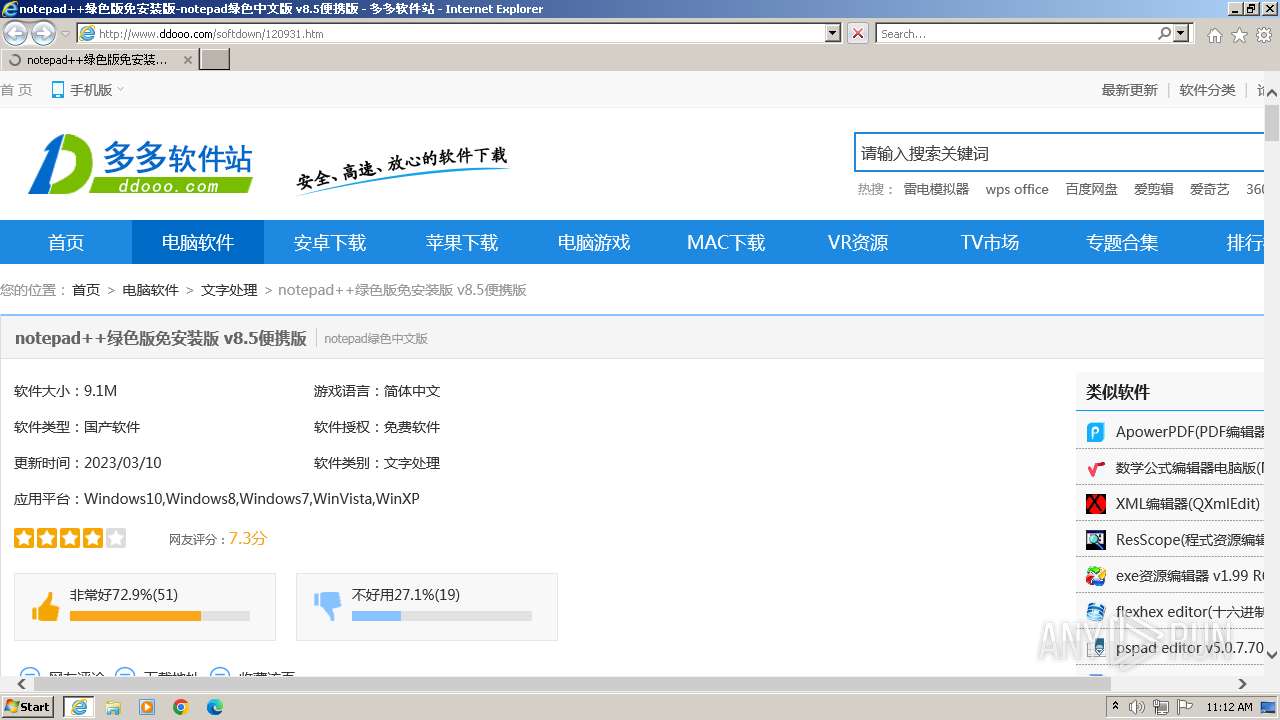Open the flexhex editor icon
1280x720 pixels.
click(x=1096, y=612)
